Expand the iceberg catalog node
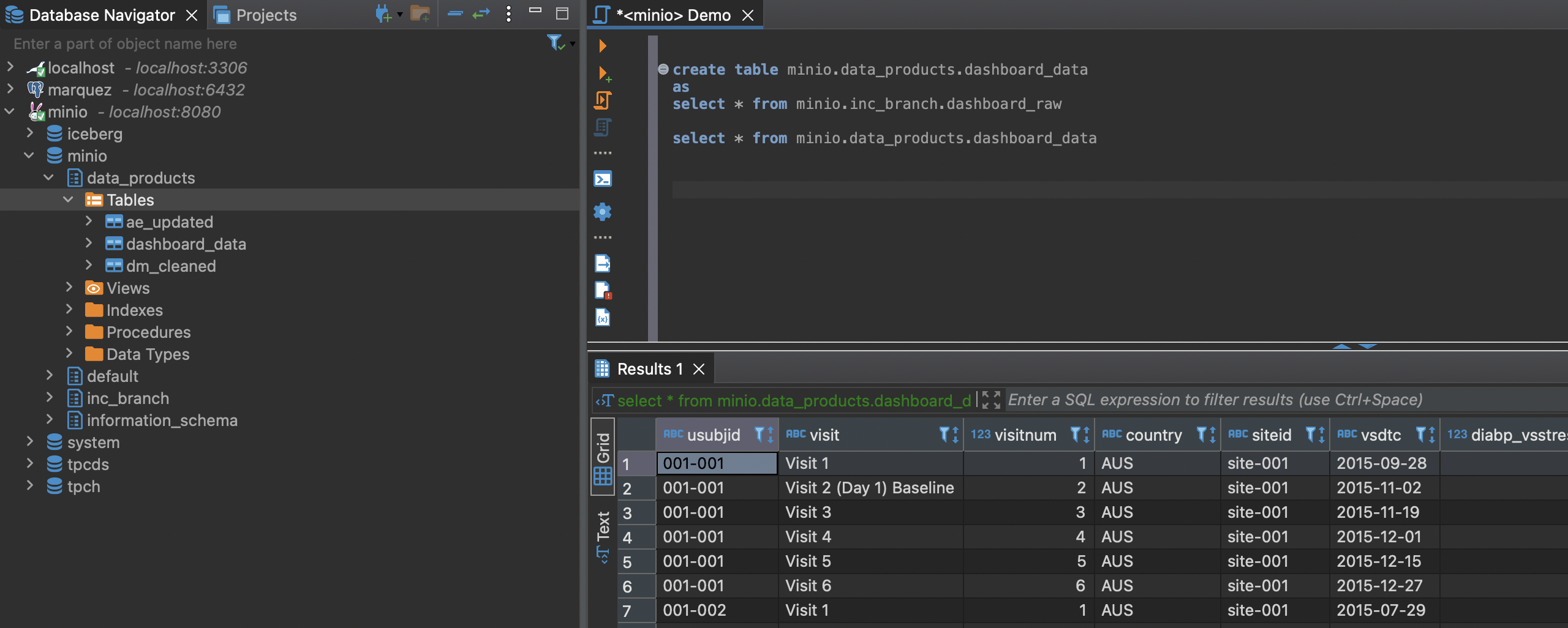The image size is (1568, 628). coord(30,133)
